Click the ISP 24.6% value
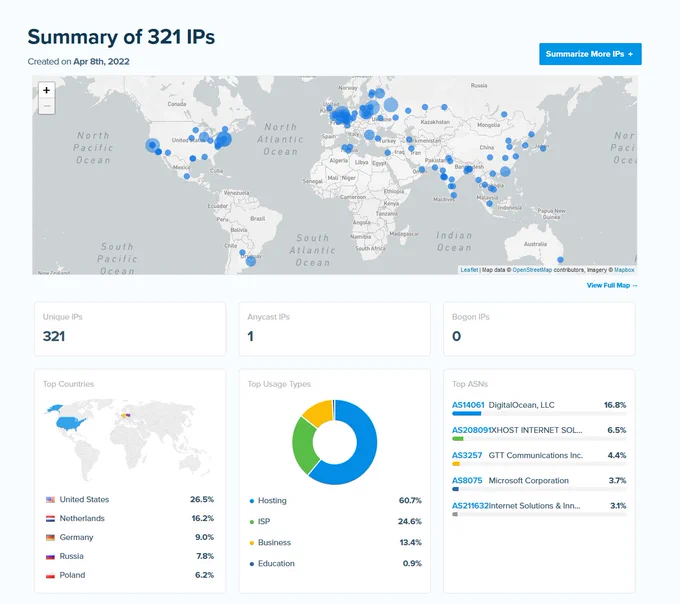The height and width of the screenshot is (604, 680). click(410, 522)
